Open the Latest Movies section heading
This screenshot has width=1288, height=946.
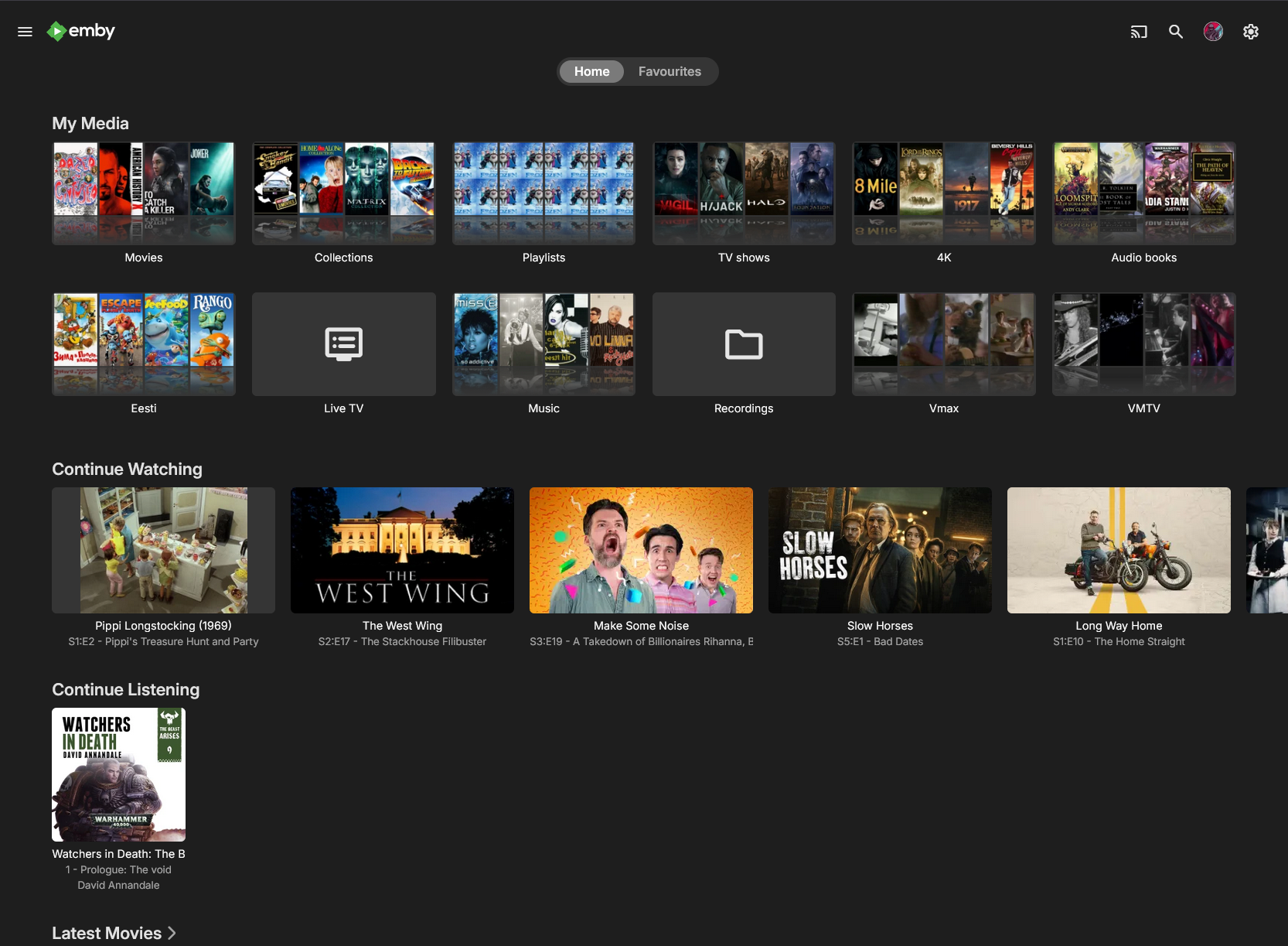(107, 933)
